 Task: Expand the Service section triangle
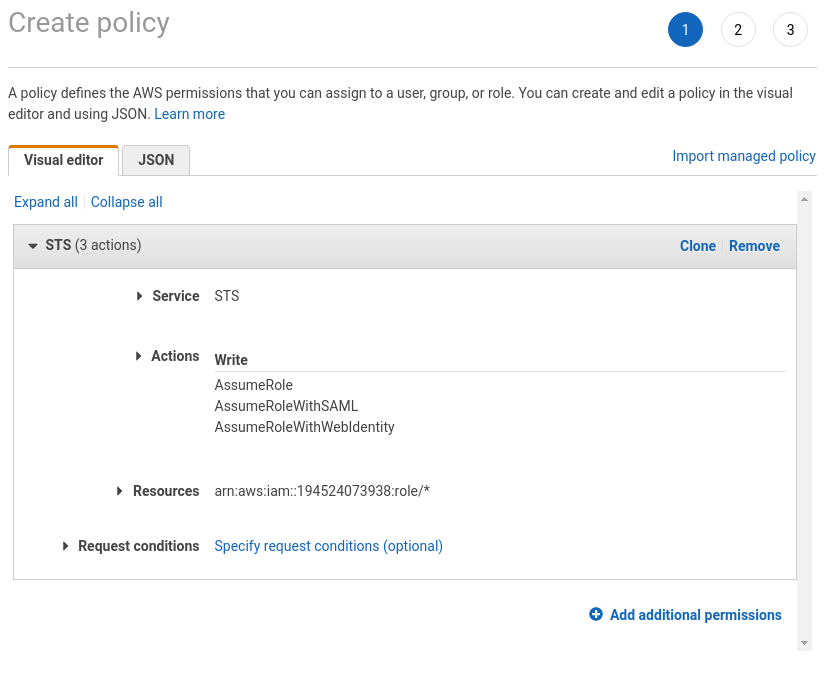[x=139, y=296]
